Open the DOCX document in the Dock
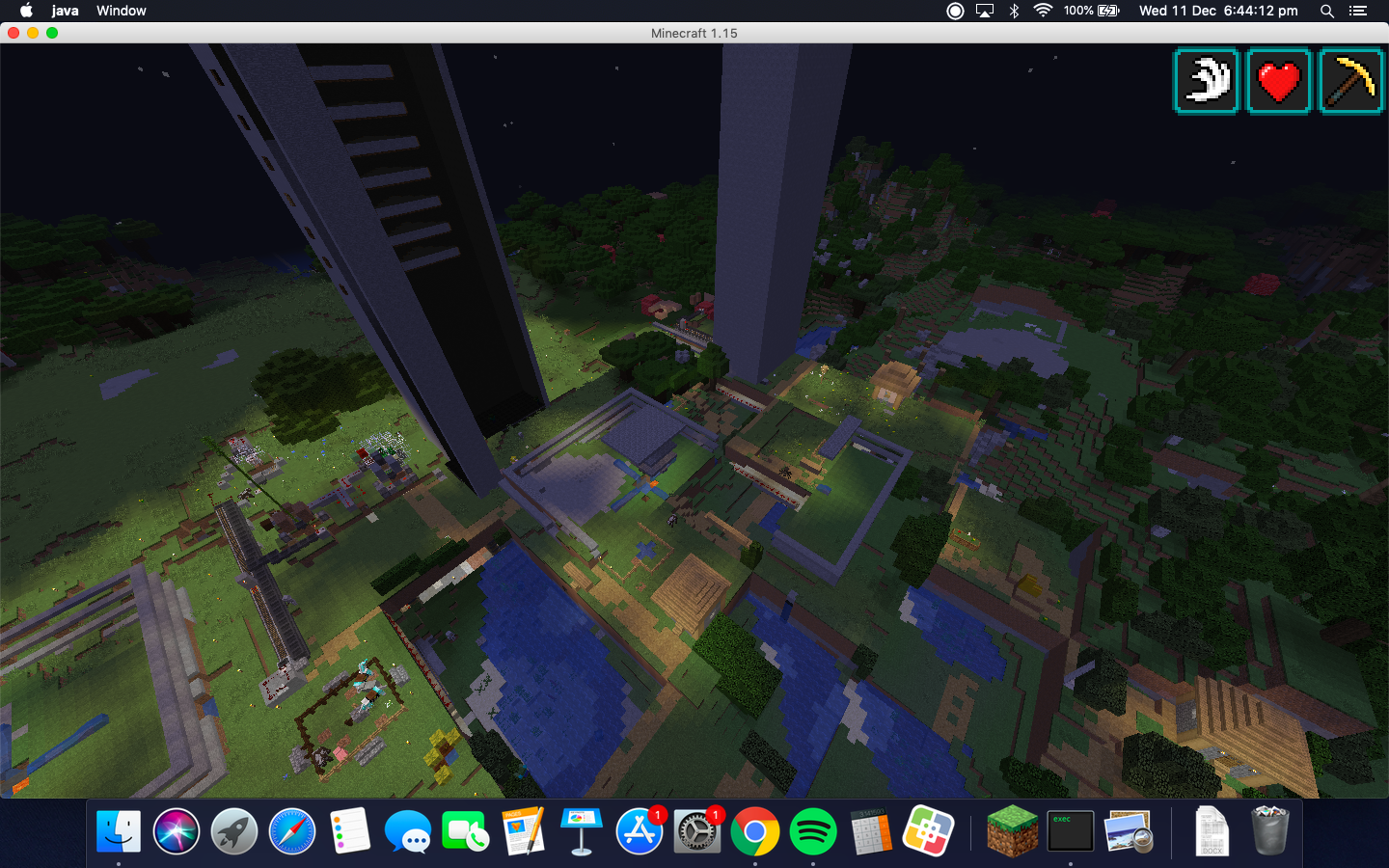The height and width of the screenshot is (868, 1389). point(1212,831)
